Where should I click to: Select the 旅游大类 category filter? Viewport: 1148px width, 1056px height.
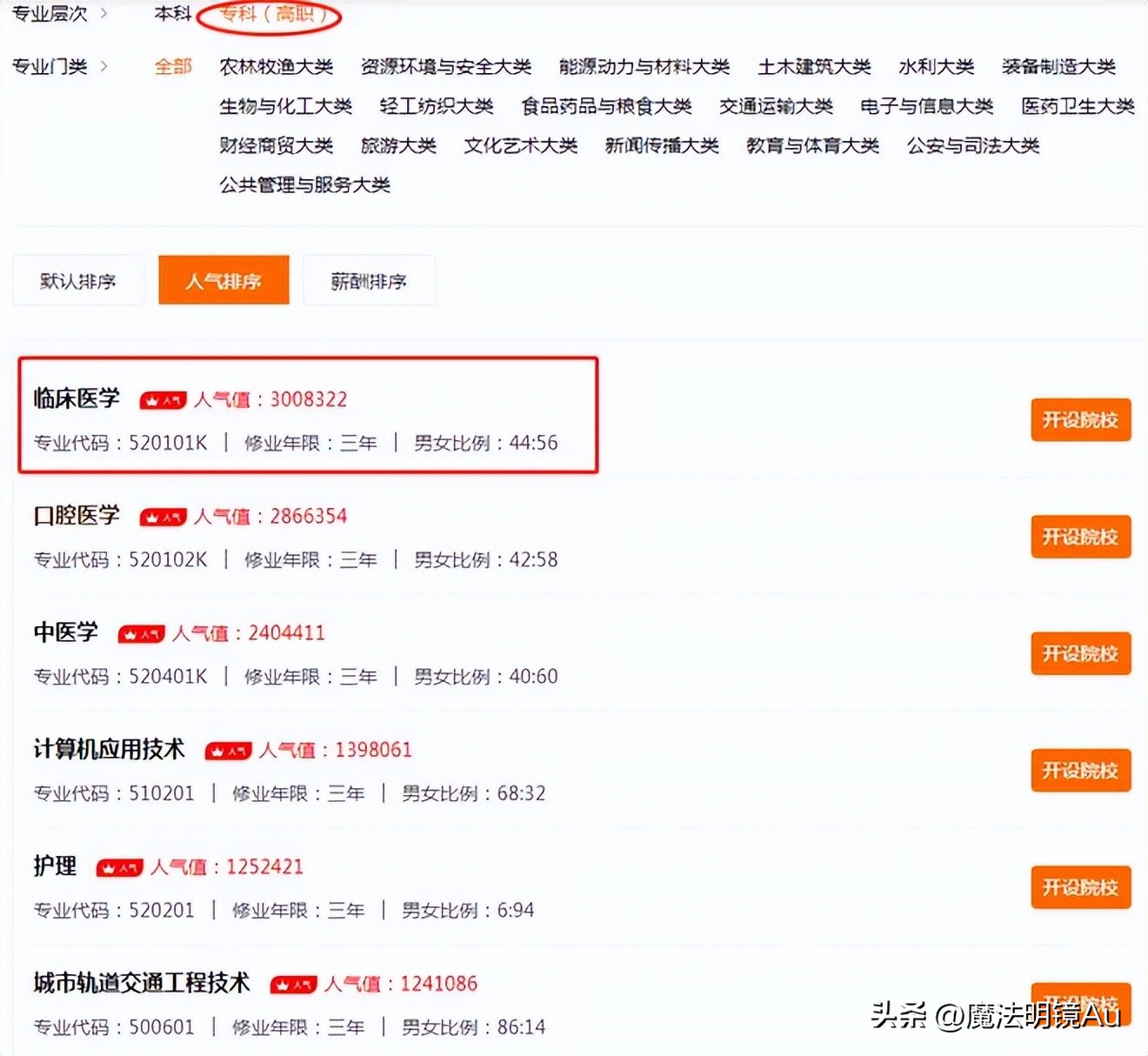click(397, 146)
